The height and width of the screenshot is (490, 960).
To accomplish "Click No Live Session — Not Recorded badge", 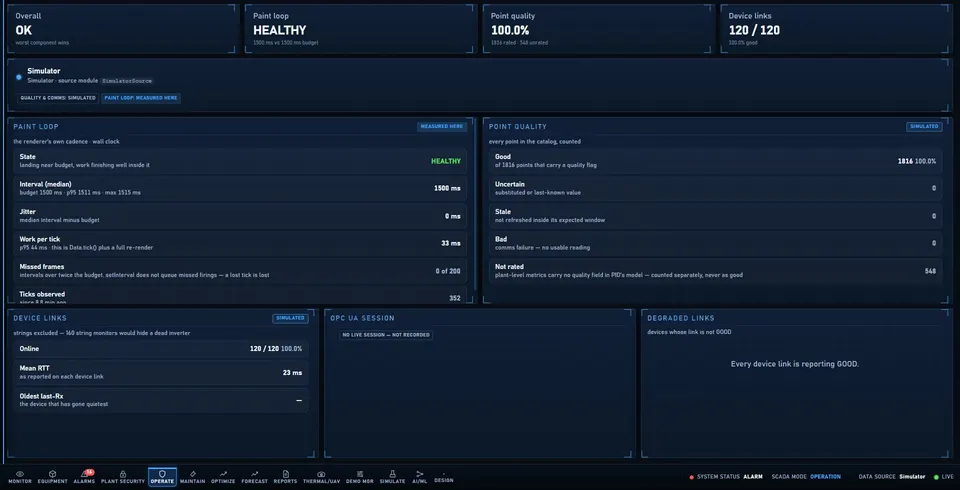I will pyautogui.click(x=386, y=335).
